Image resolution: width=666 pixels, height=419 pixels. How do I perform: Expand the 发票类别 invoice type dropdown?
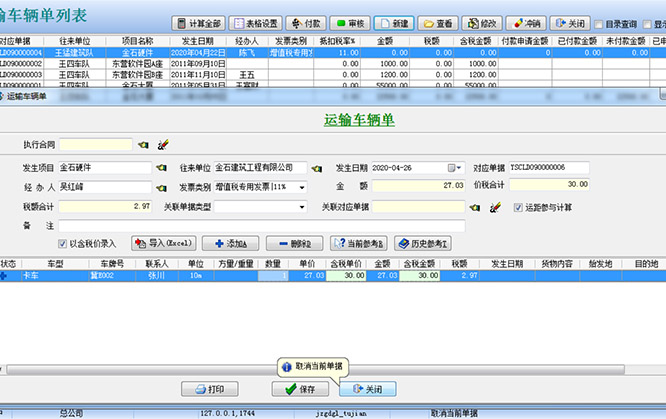pos(301,187)
